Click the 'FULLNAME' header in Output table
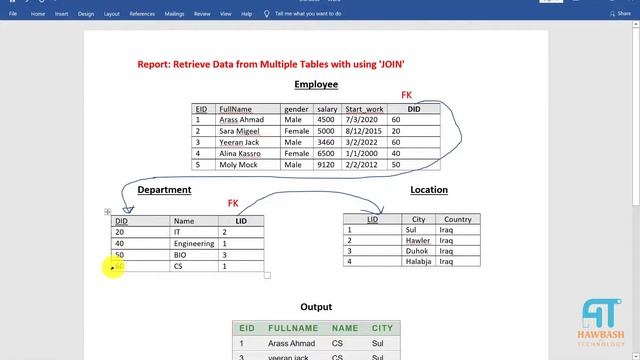The height and width of the screenshot is (360, 640). coord(293,328)
